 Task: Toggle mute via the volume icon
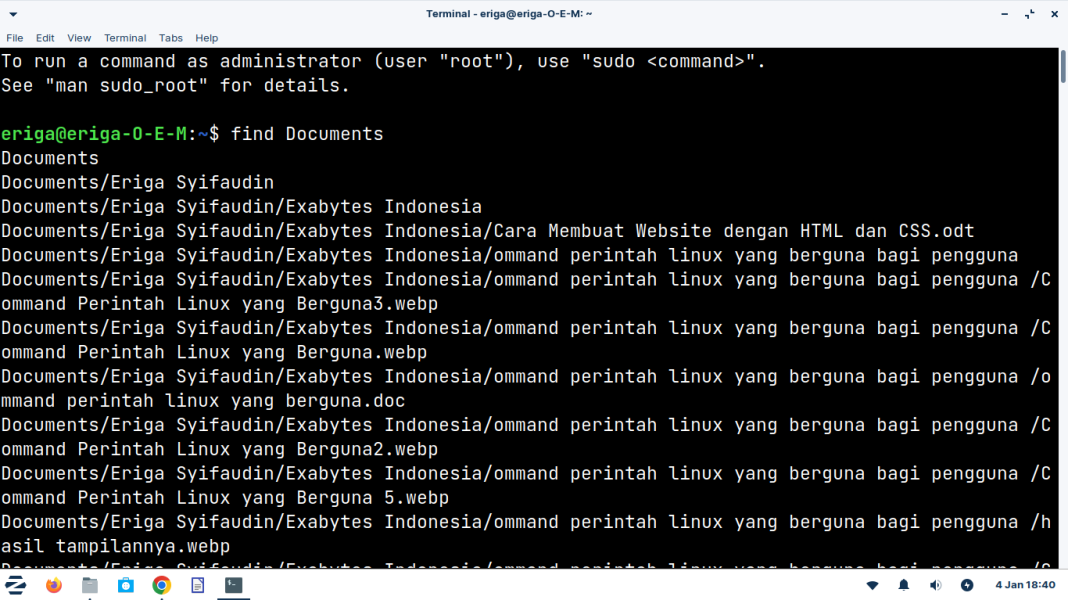click(x=935, y=585)
